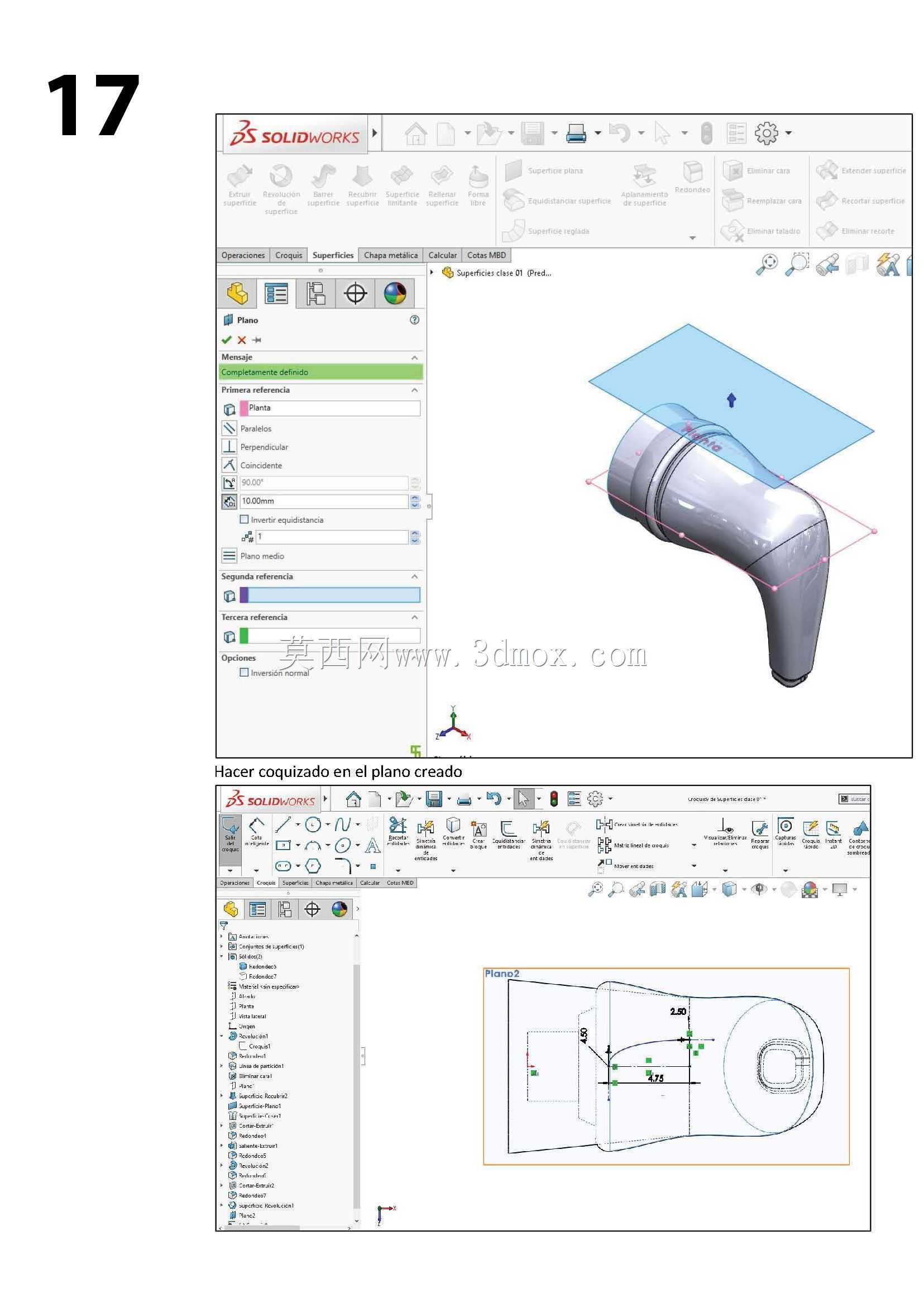
Task: Select Eliminar cara1 feature
Action: click(x=250, y=1076)
